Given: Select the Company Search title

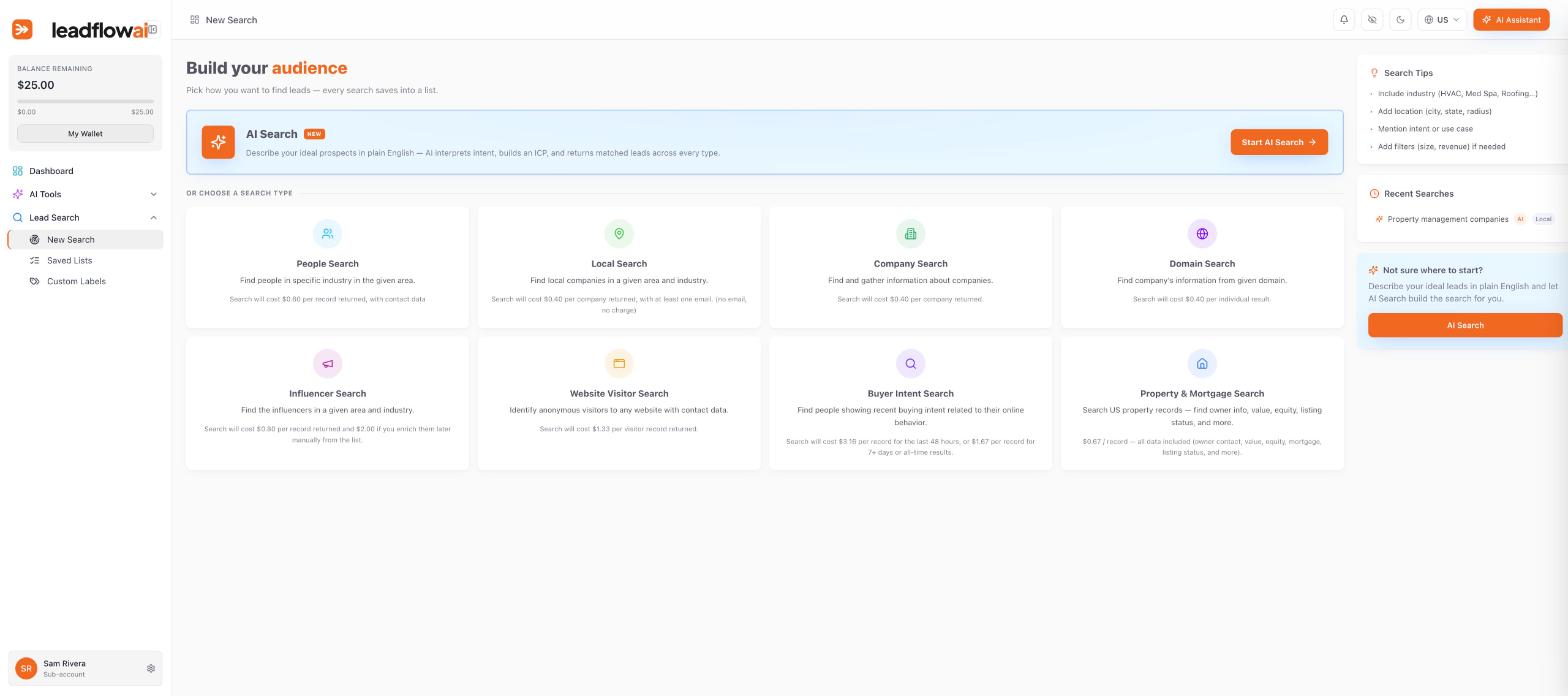Looking at the screenshot, I should click(x=910, y=264).
